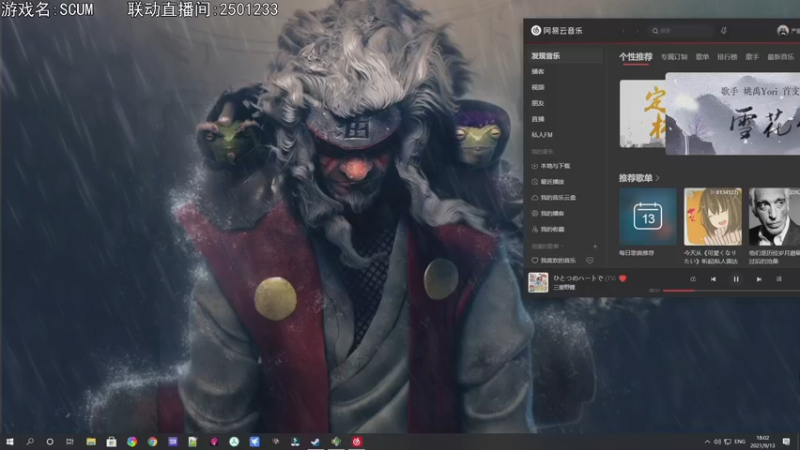Add new playlist with plus icon
Screen dimensions: 800x450
595,246
